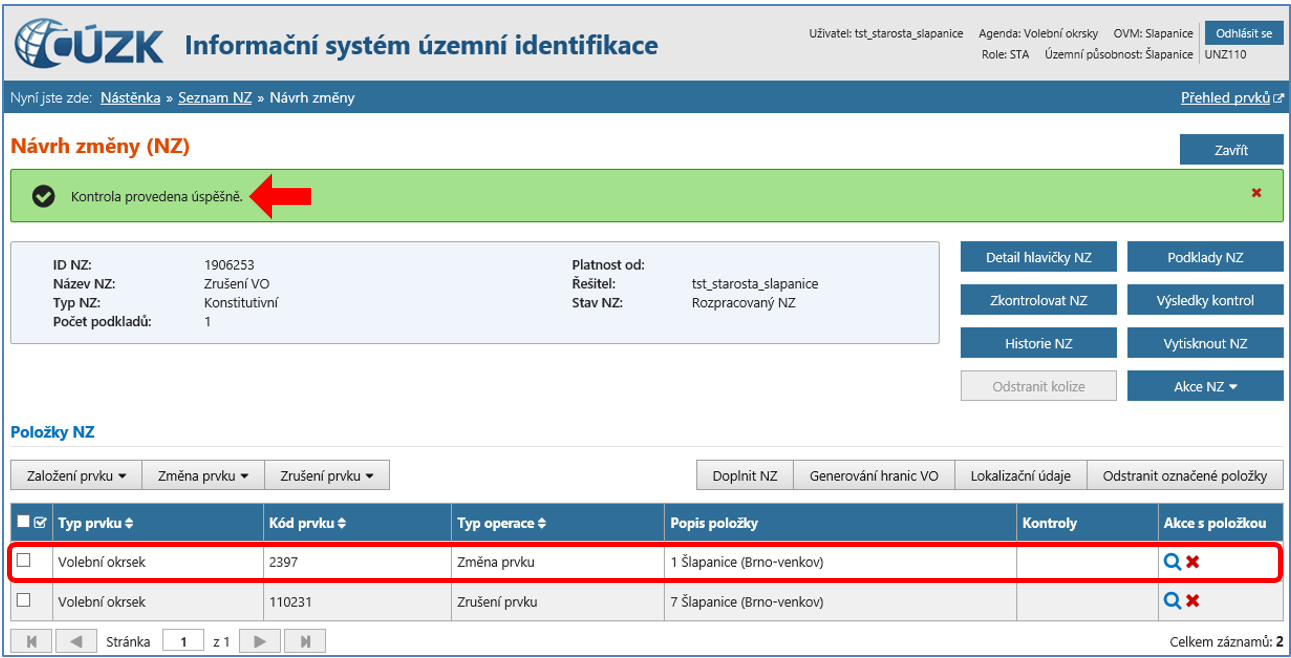The height and width of the screenshot is (658, 1291).
Task: Open the Akce NZ dropdown menu
Action: 1205,386
